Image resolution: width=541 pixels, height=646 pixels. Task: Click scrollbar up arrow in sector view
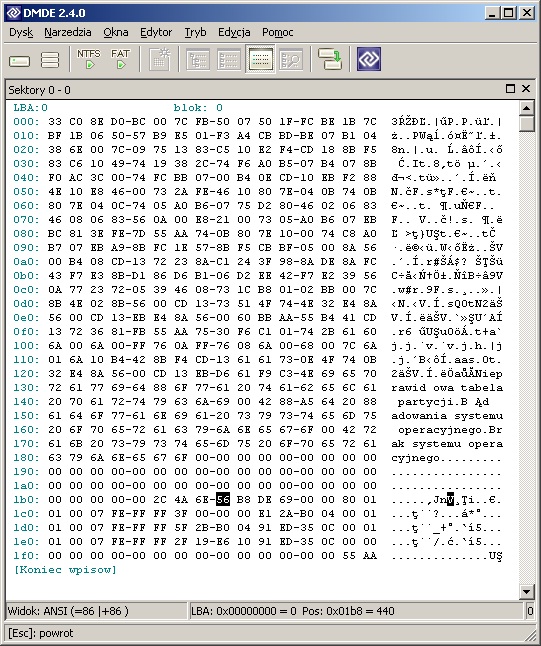(x=527, y=108)
